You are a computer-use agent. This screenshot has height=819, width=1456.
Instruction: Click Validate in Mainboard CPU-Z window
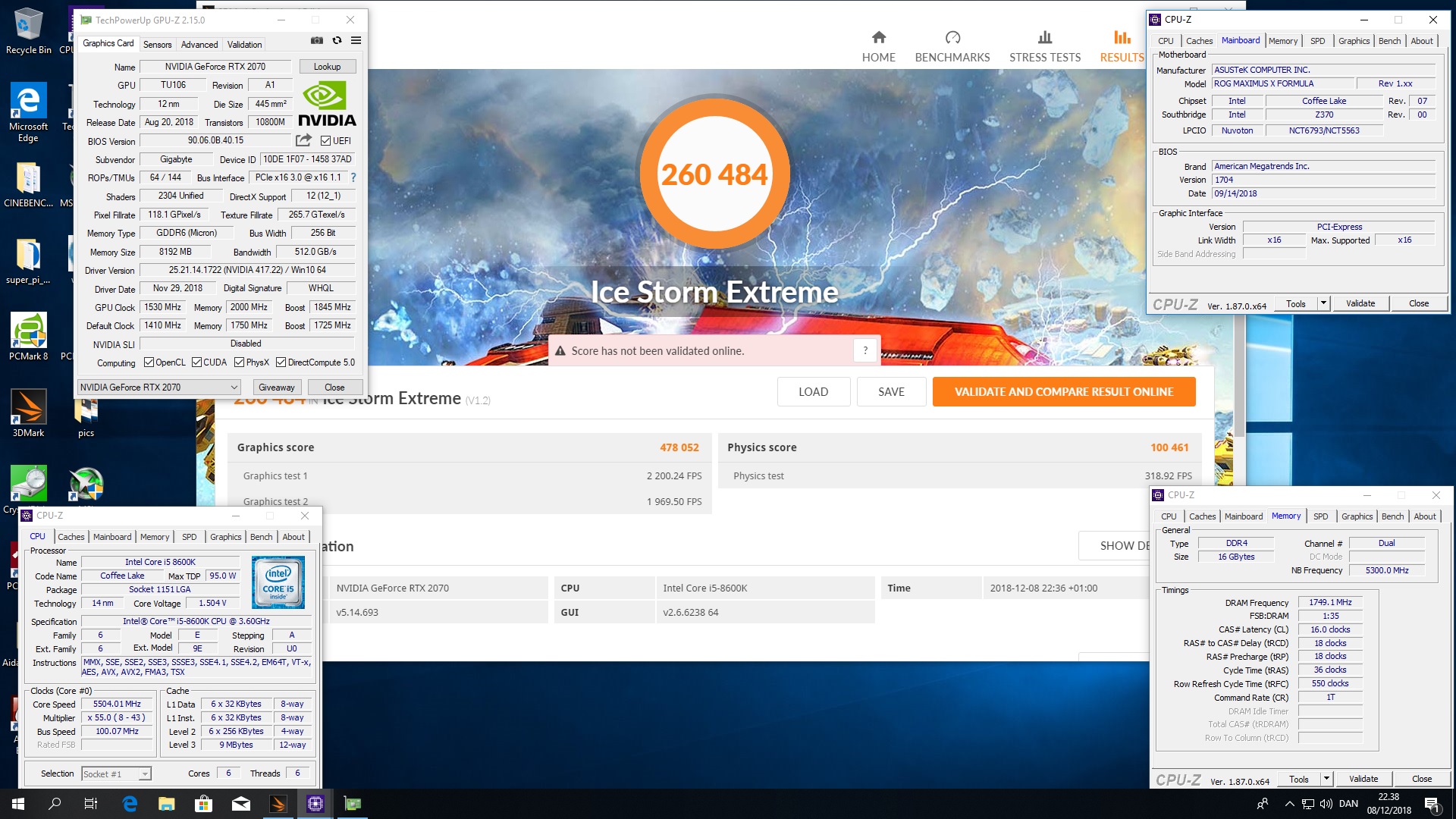pos(1360,303)
